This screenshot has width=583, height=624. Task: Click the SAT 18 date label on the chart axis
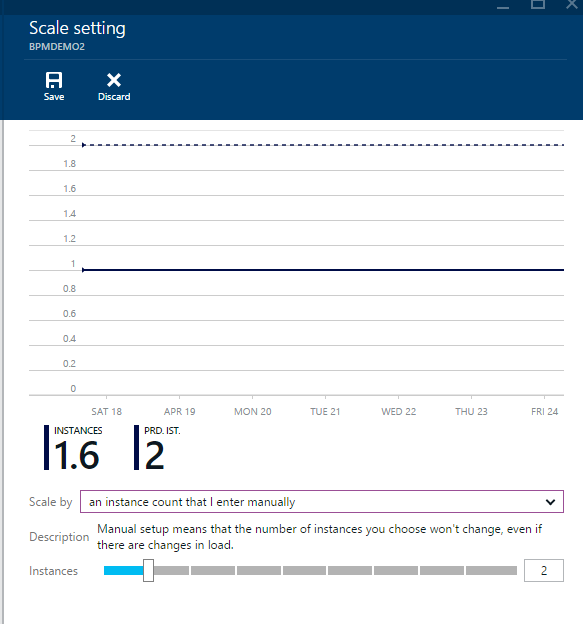[x=106, y=411]
